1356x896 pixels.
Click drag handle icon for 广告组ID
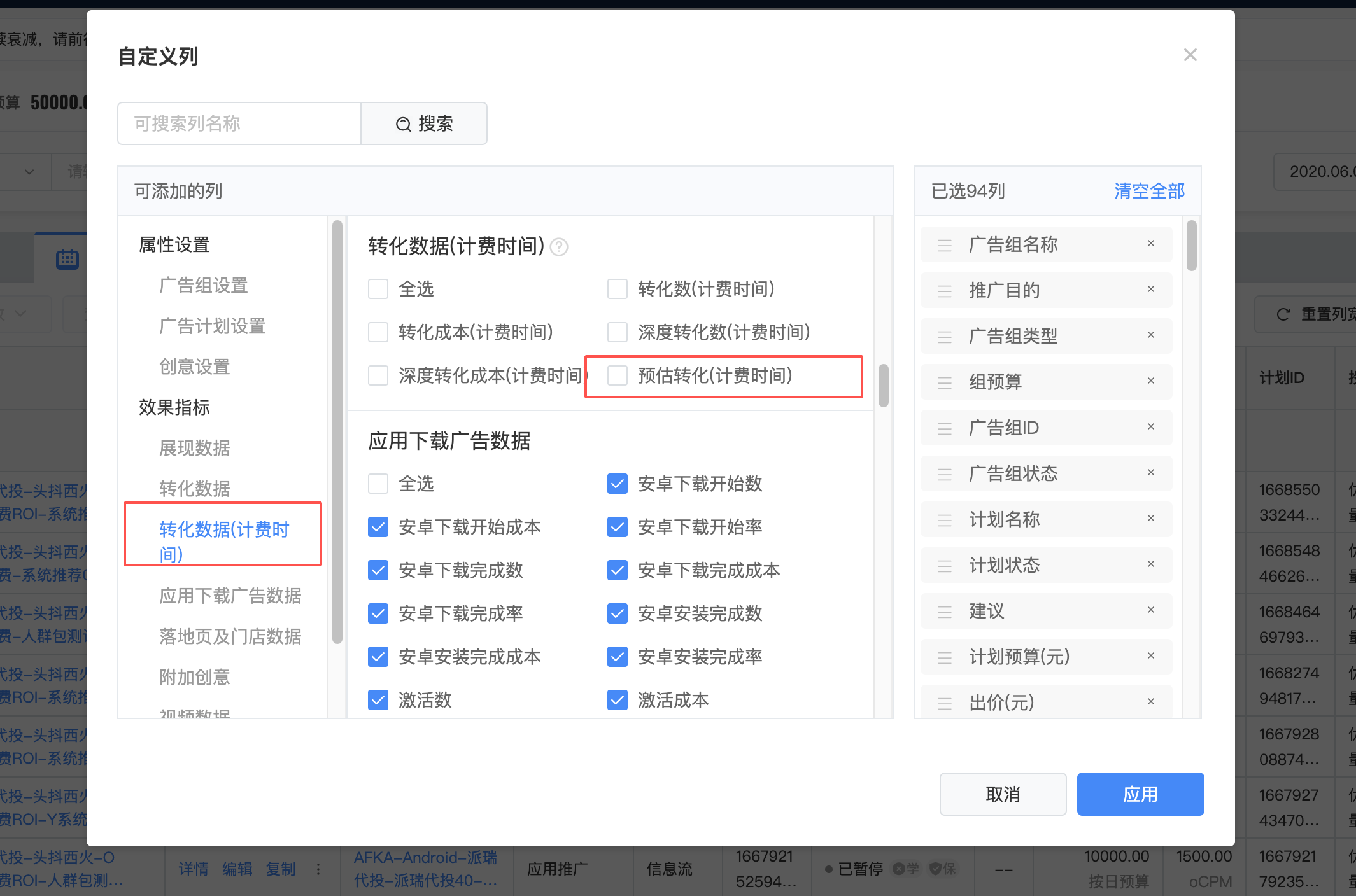[945, 429]
